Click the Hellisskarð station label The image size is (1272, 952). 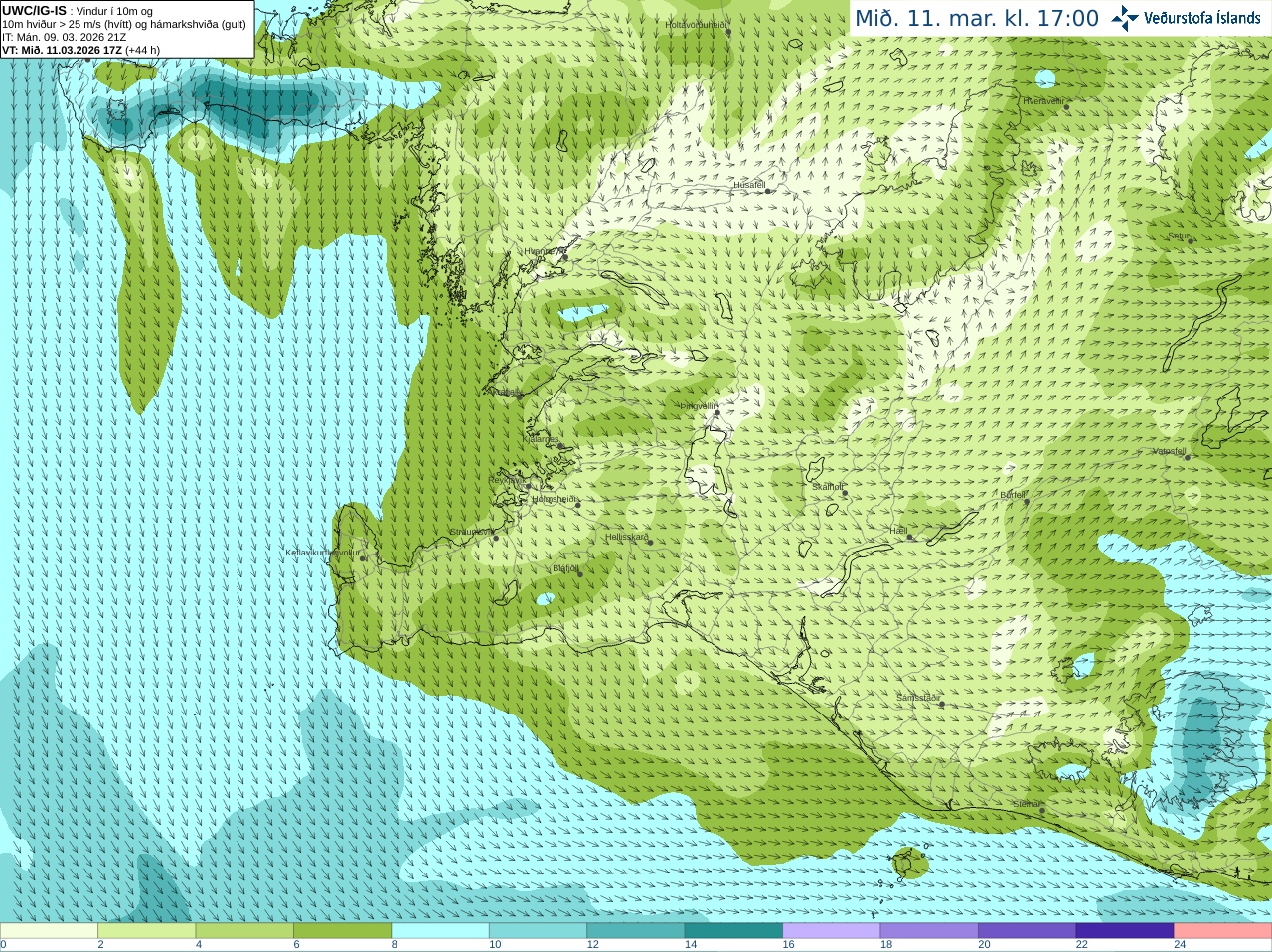[627, 537]
